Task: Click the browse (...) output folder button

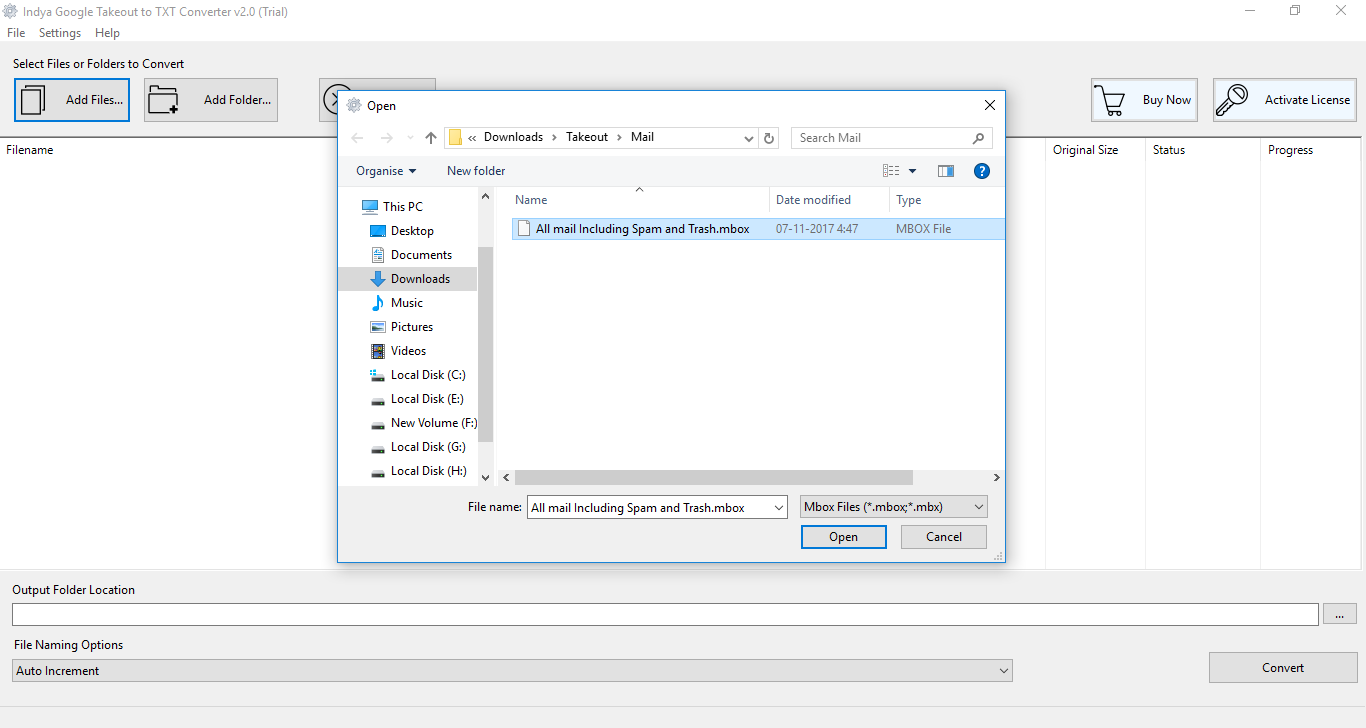Action: 1340,614
